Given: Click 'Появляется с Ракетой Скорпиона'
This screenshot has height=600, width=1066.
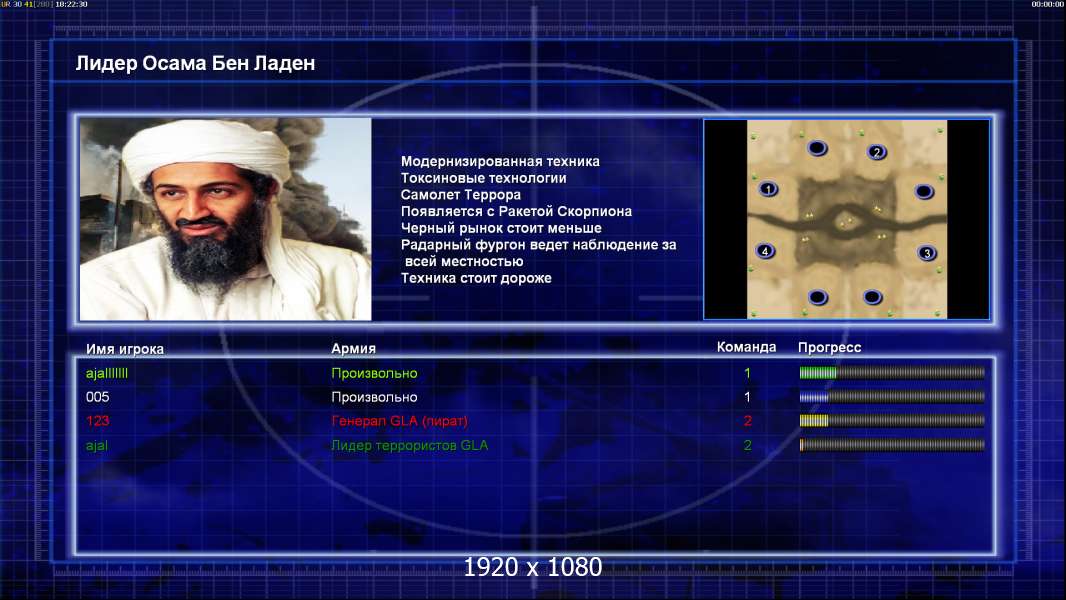Looking at the screenshot, I should pos(516,211).
